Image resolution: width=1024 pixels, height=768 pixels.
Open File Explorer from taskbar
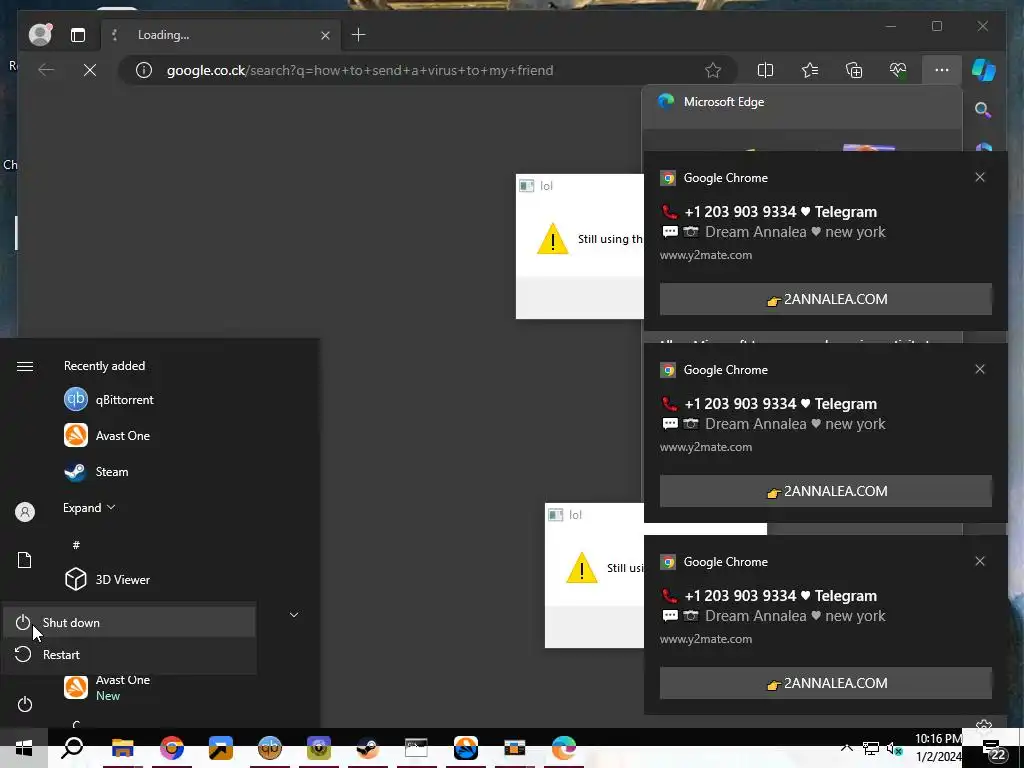tap(122, 748)
